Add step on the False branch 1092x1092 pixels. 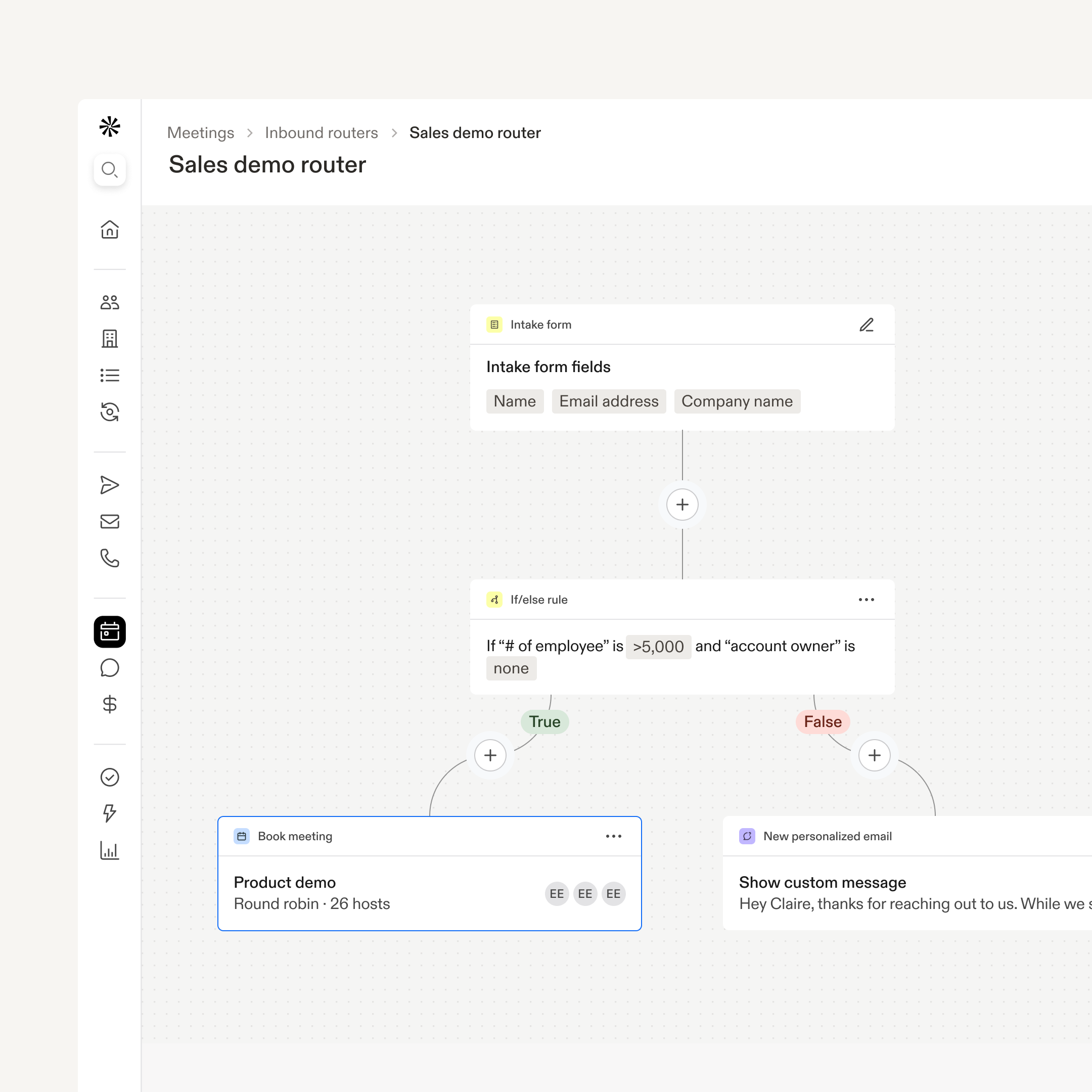(x=875, y=755)
